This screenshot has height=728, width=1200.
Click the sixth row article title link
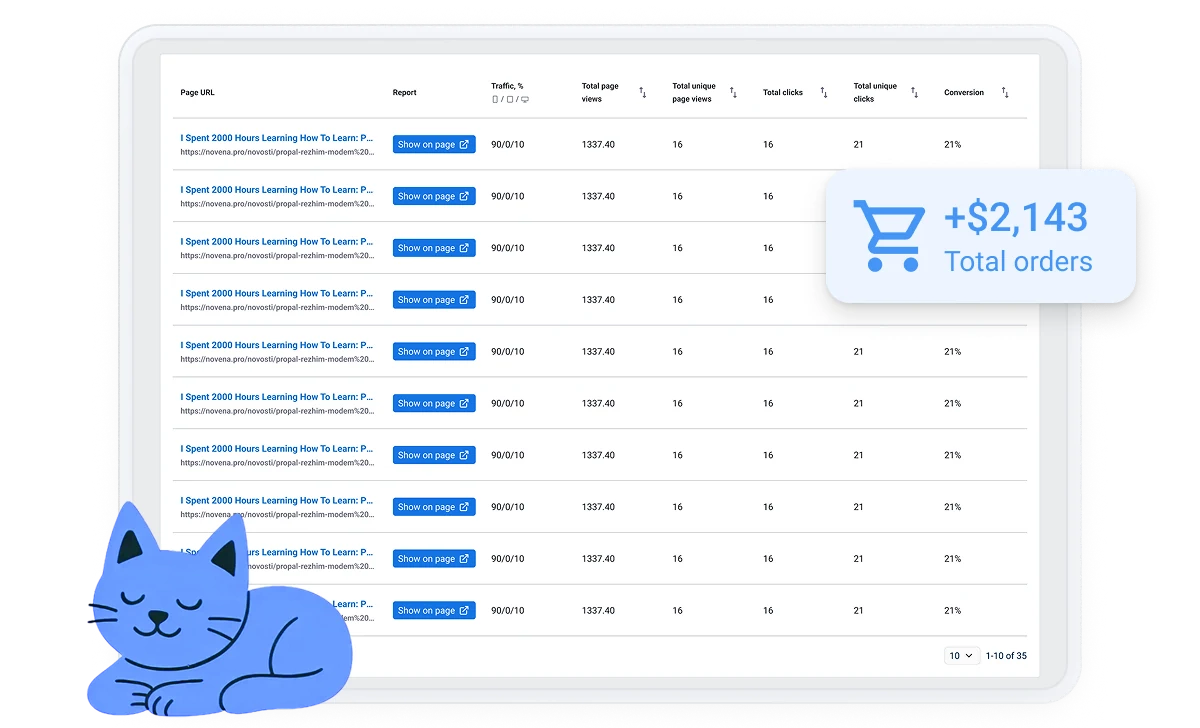coord(277,397)
